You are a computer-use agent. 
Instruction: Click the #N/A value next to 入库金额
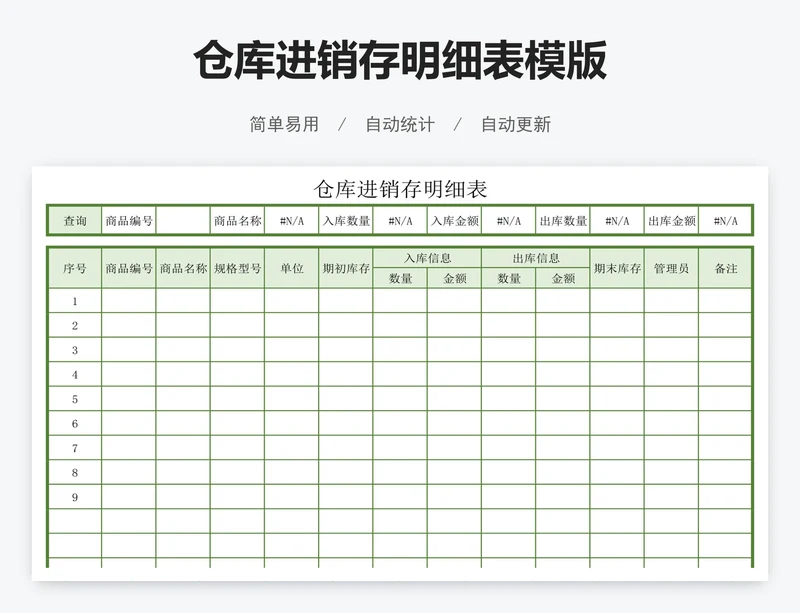(509, 220)
